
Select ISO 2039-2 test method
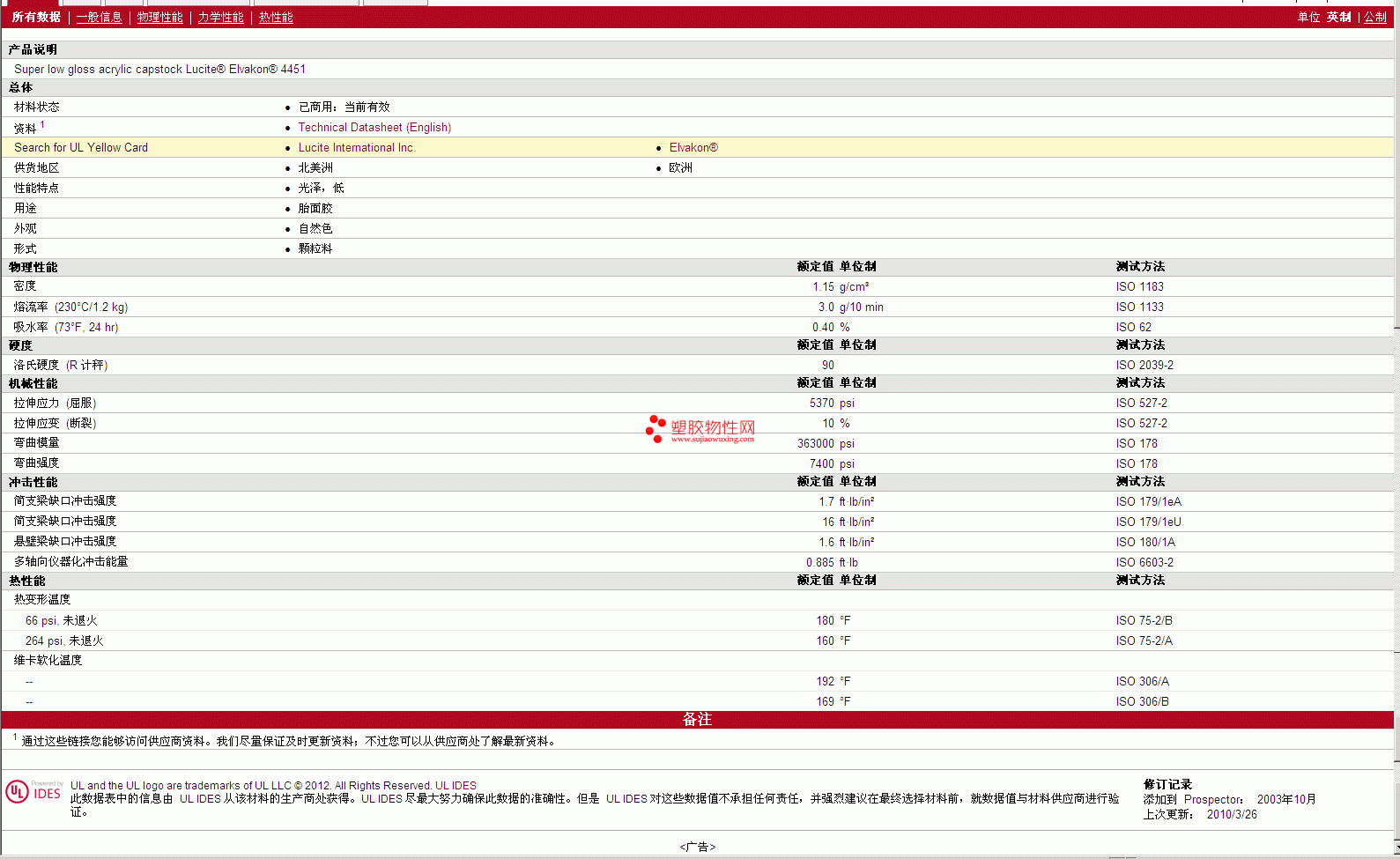click(1144, 366)
